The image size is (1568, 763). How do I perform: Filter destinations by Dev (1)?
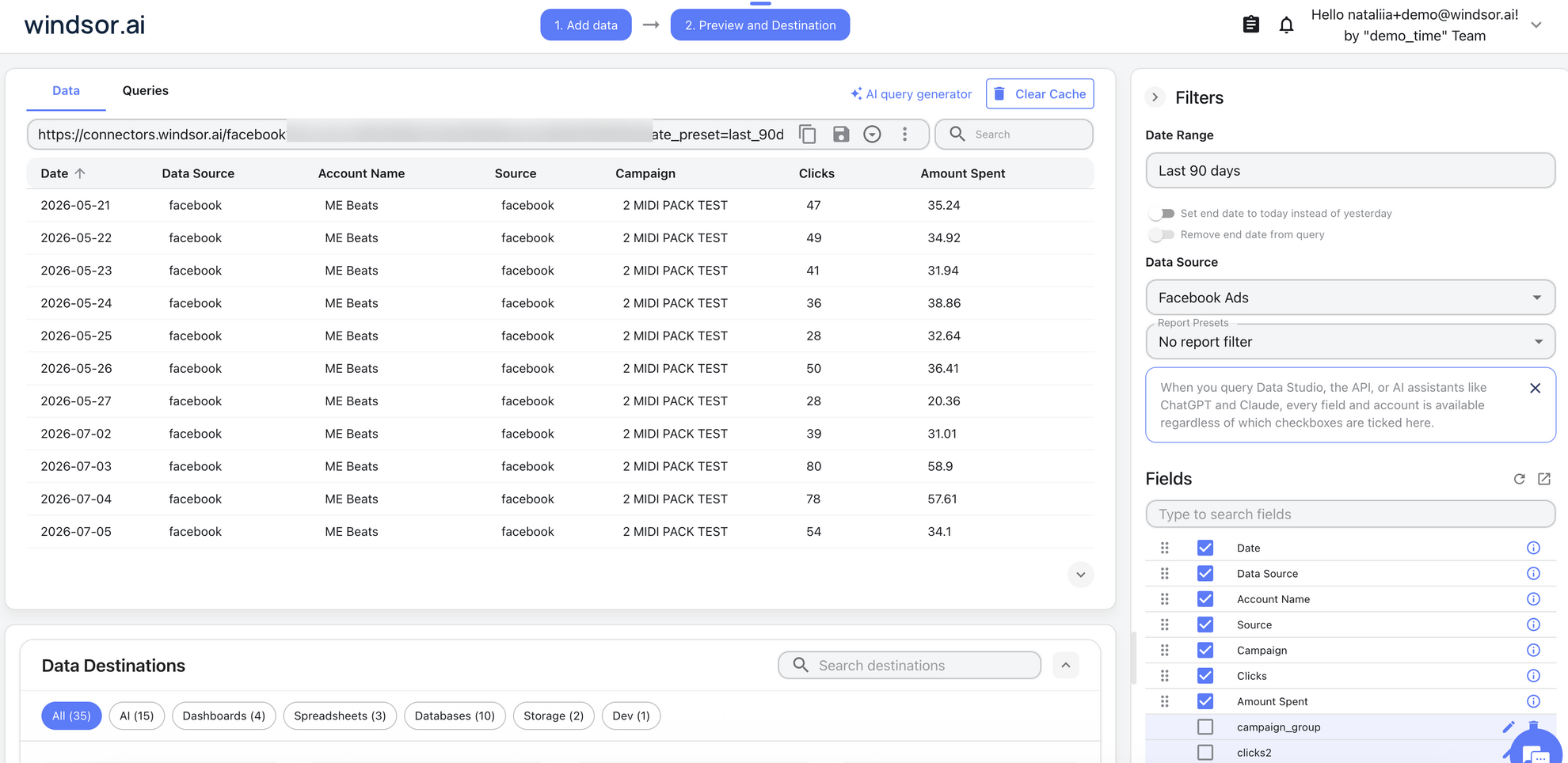coord(631,716)
